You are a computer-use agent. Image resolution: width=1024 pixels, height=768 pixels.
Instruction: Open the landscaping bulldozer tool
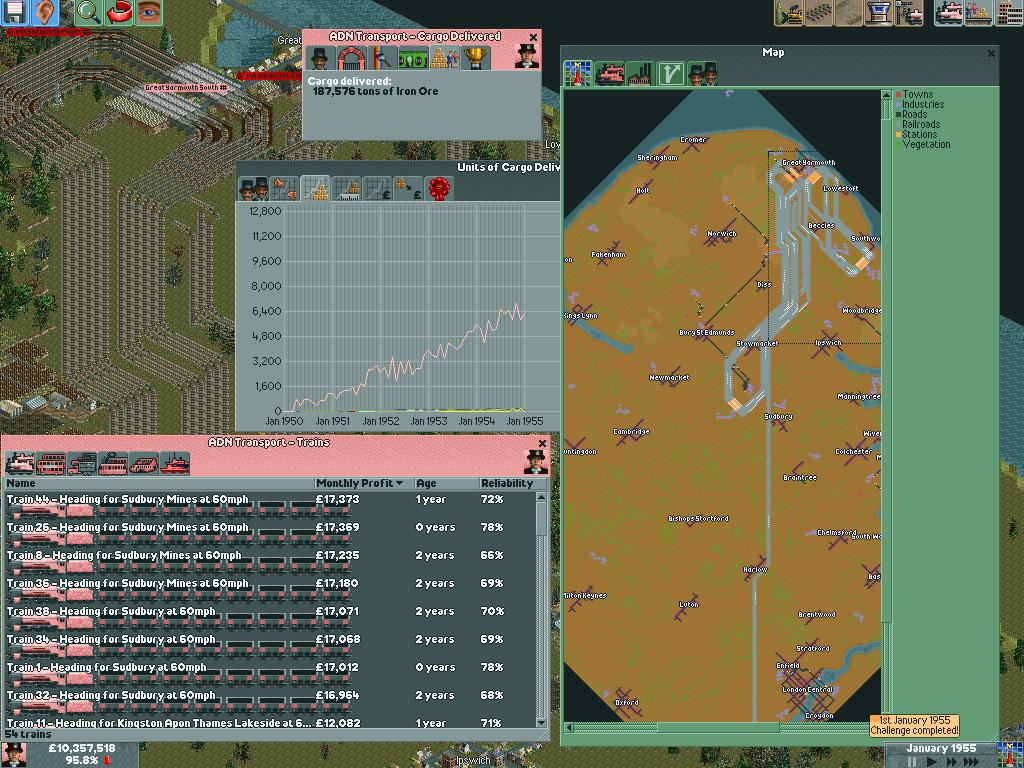[789, 12]
